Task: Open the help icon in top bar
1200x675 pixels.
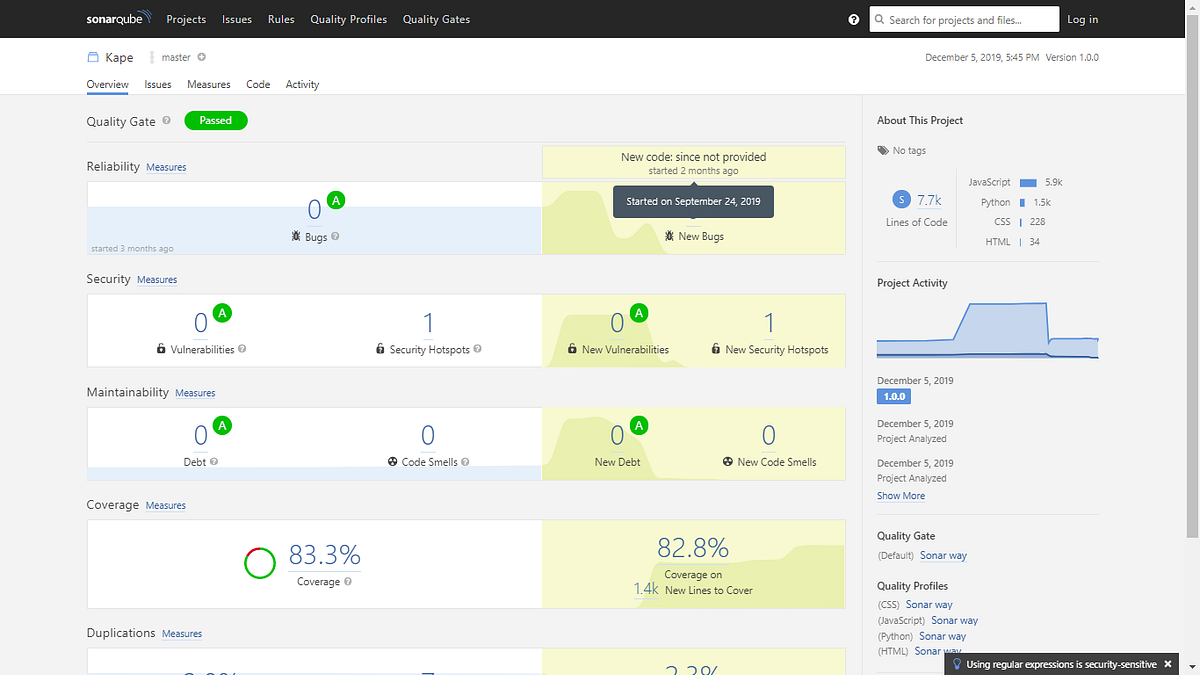Action: tap(854, 19)
